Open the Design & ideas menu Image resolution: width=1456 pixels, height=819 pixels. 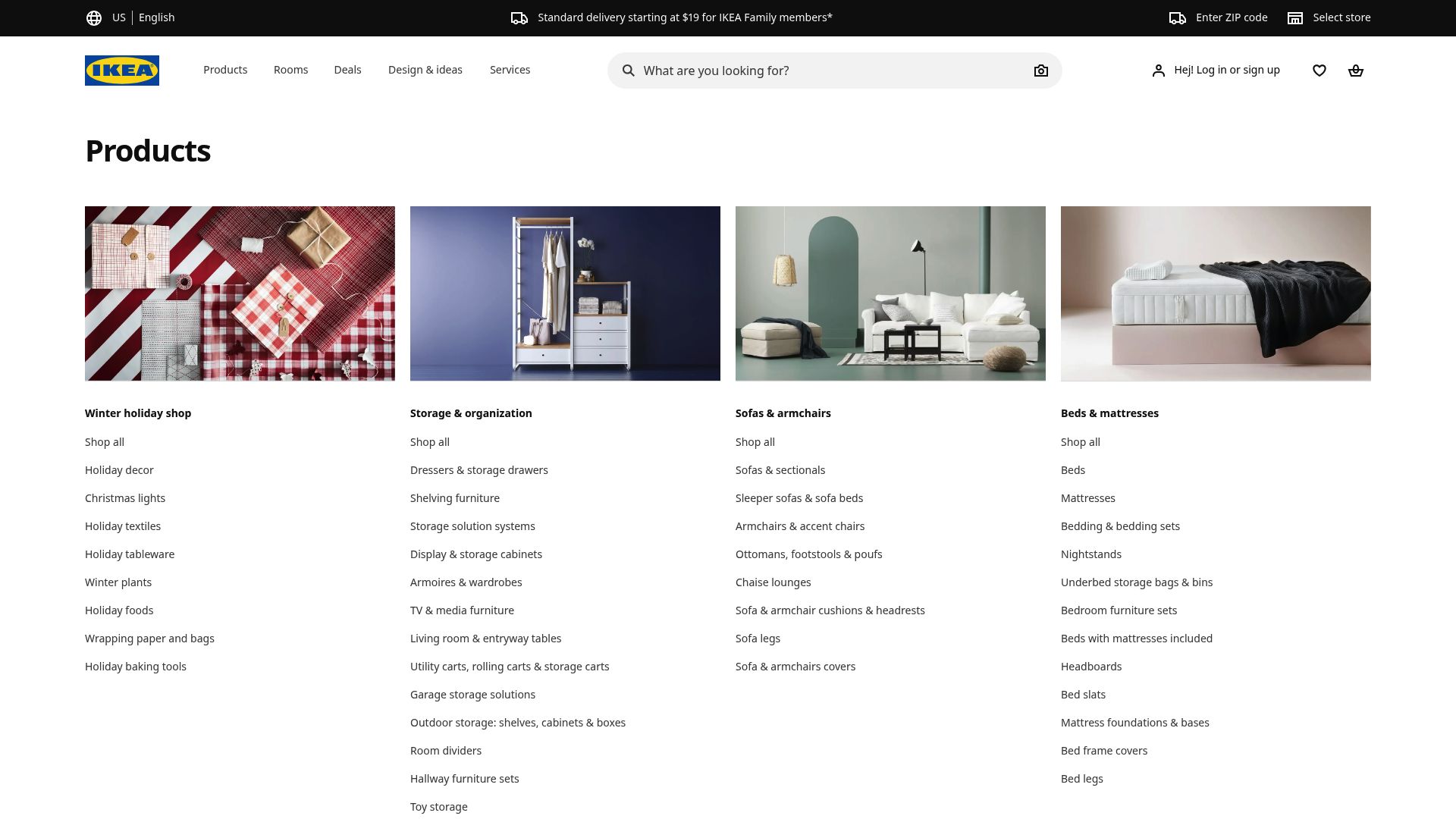(x=425, y=70)
